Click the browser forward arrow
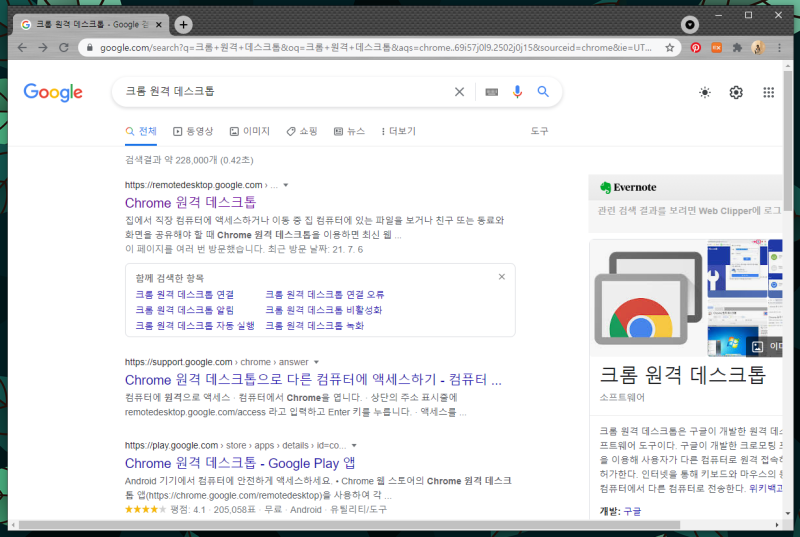Image resolution: width=800 pixels, height=537 pixels. tap(43, 47)
